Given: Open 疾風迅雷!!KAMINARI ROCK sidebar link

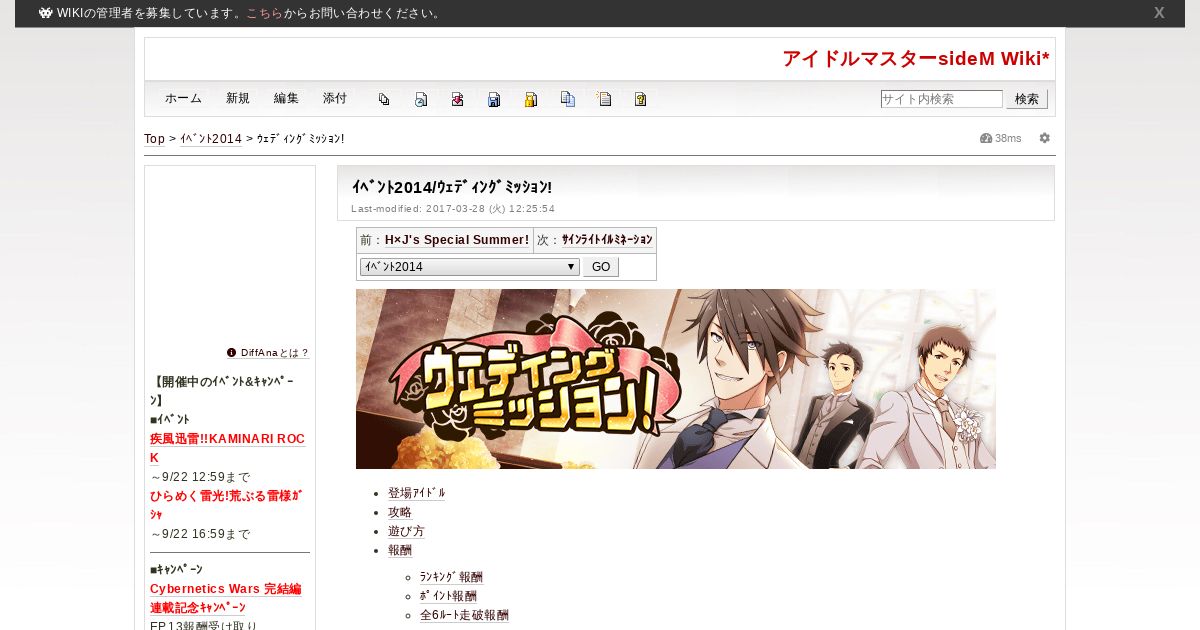Looking at the screenshot, I should click(227, 448).
